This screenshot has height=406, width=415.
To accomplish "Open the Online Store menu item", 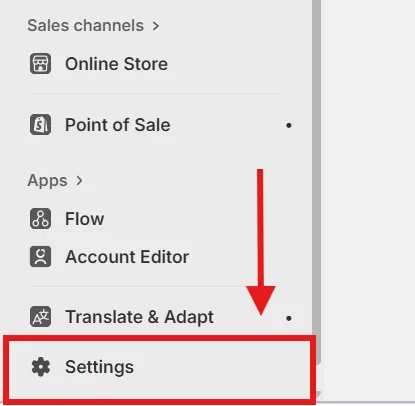I will 116,64.
